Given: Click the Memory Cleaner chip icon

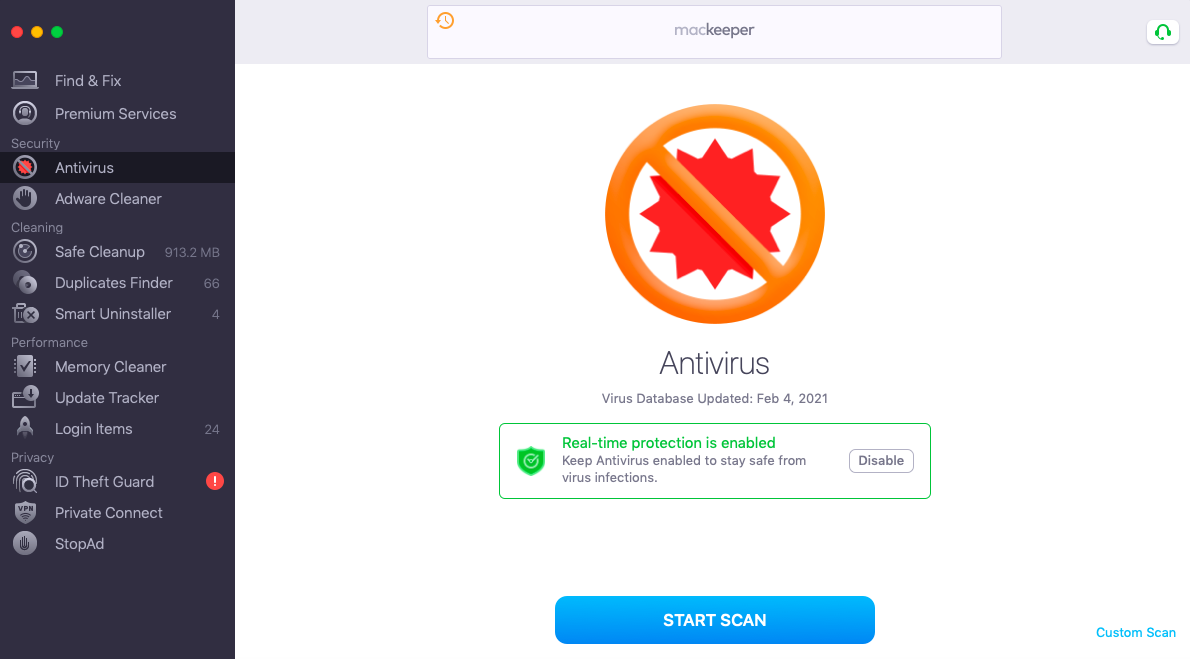Looking at the screenshot, I should [x=25, y=366].
